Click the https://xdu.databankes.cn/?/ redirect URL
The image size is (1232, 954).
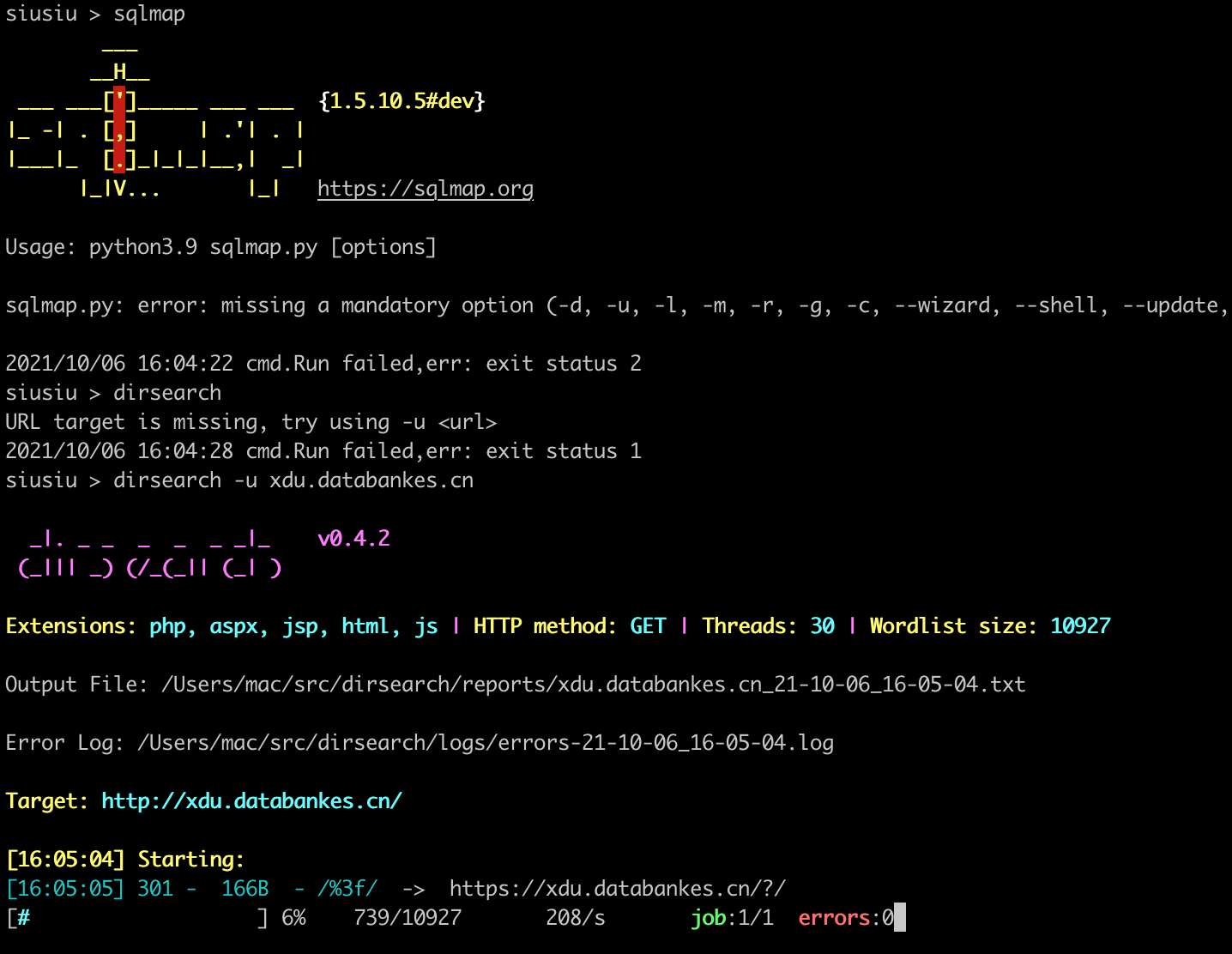[x=616, y=888]
